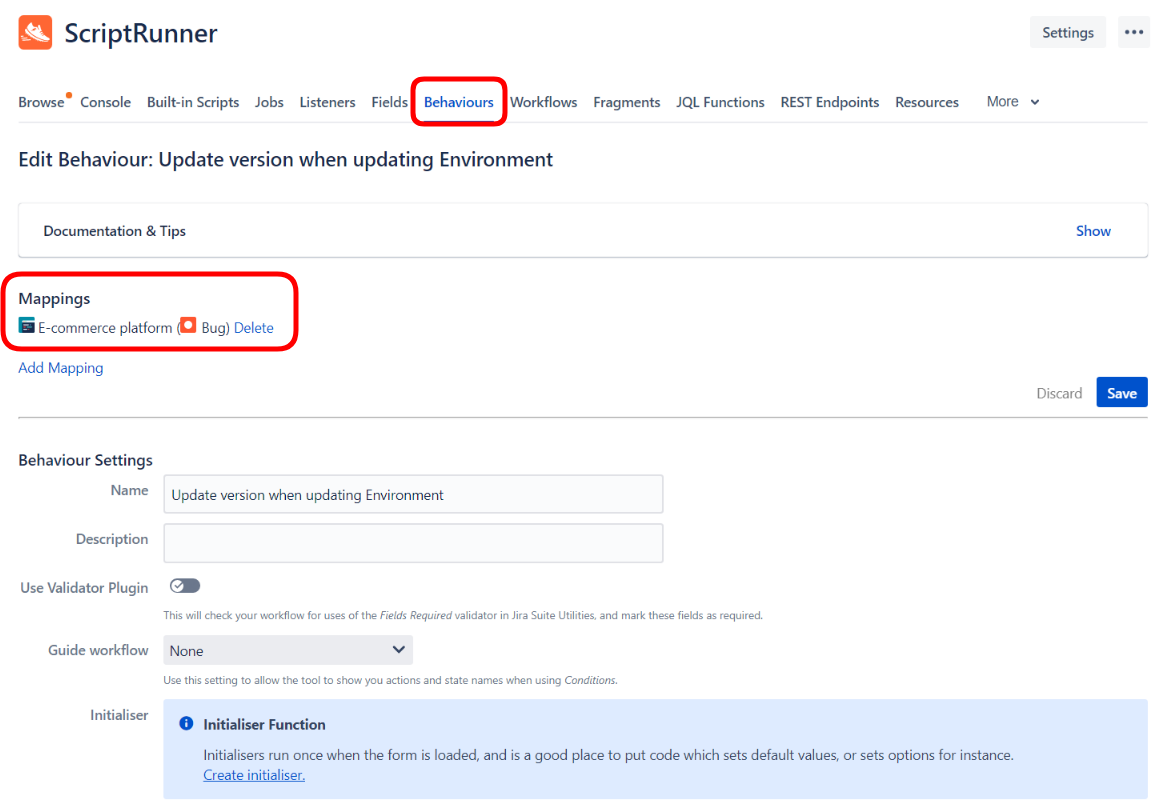1161x809 pixels.
Task: Delete the E-commerce platform mapping
Action: 253,328
